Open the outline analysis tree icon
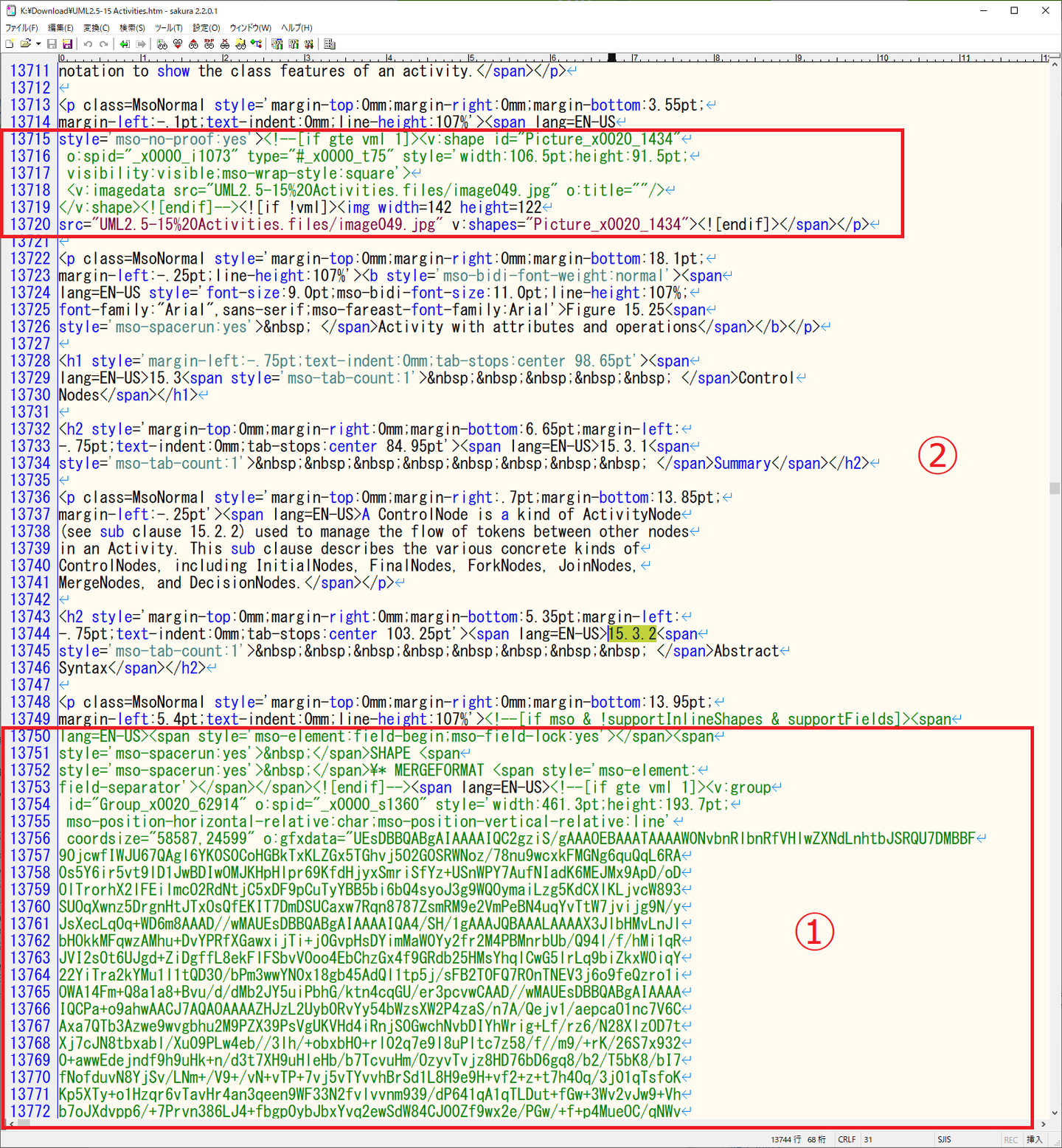 256,44
